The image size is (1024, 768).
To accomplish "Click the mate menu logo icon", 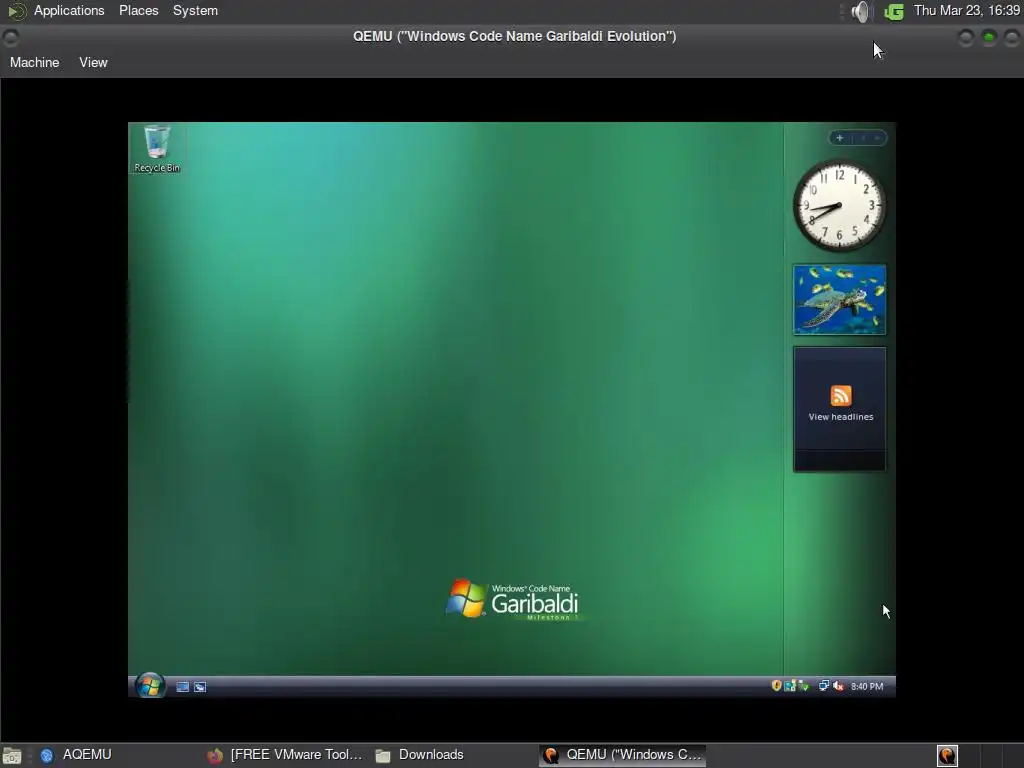I will pos(16,11).
